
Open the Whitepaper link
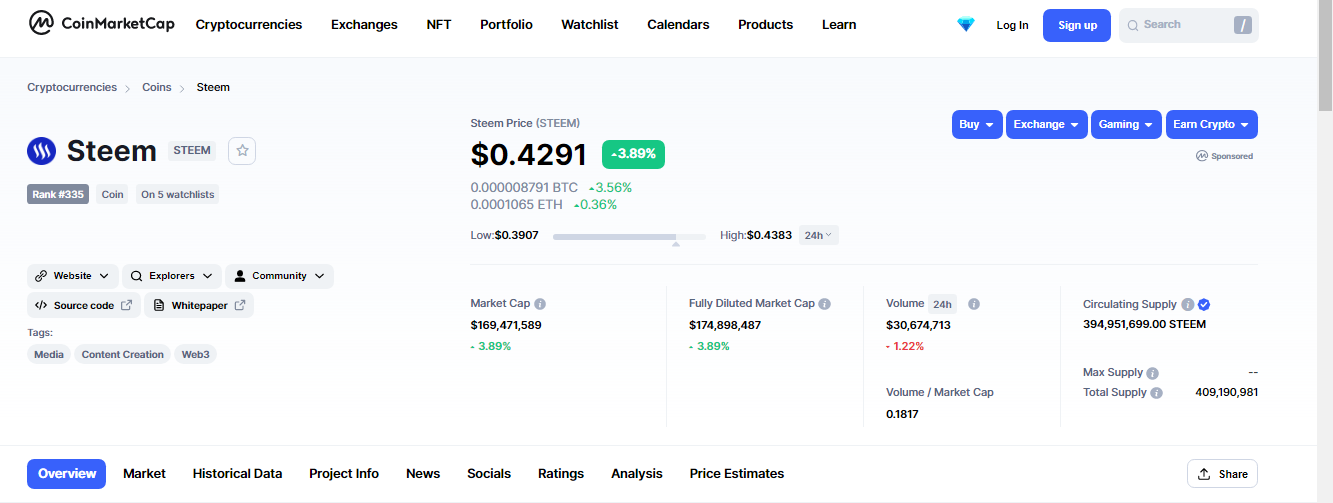[x=199, y=305]
